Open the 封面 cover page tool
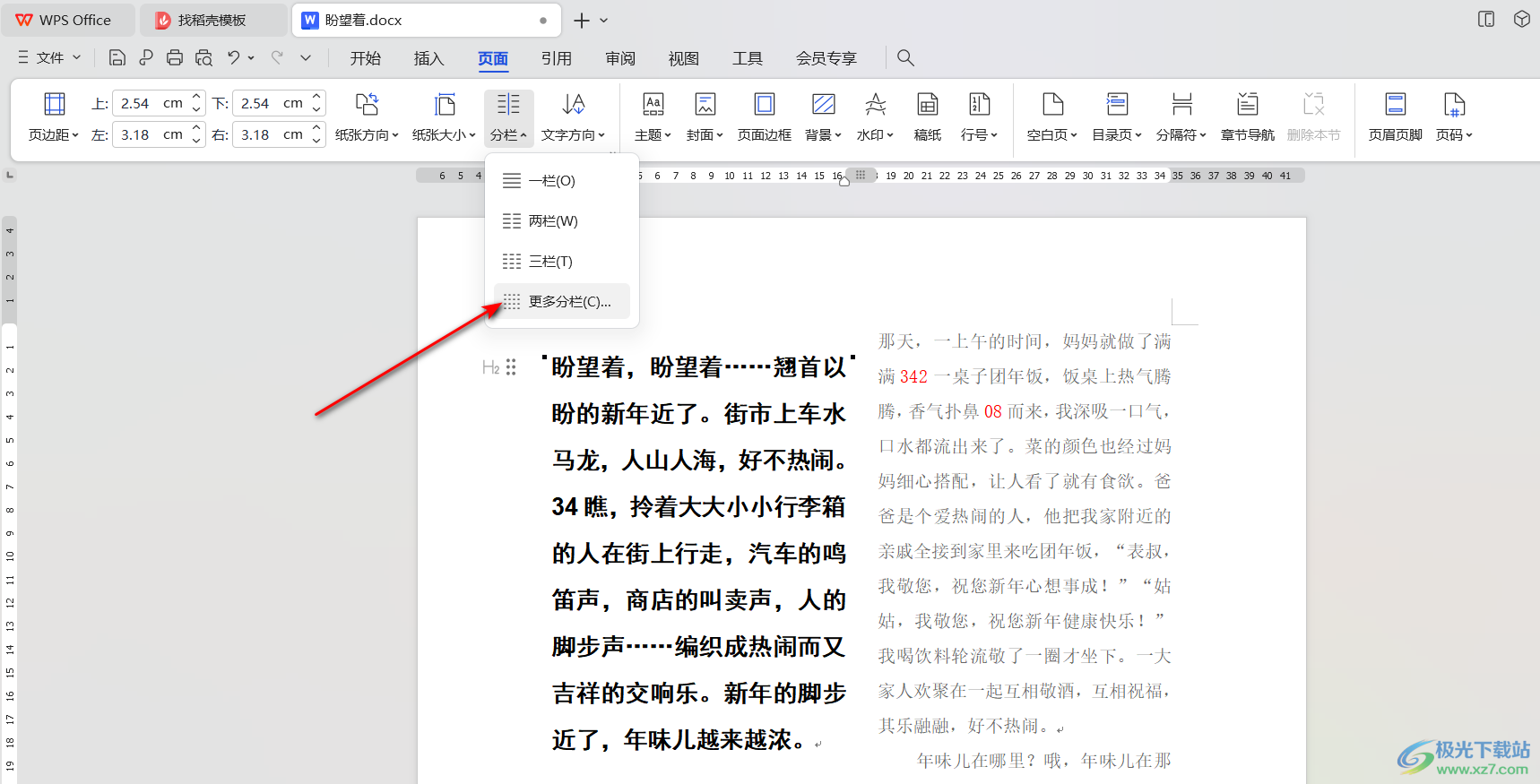This screenshot has height=784, width=1540. [705, 117]
